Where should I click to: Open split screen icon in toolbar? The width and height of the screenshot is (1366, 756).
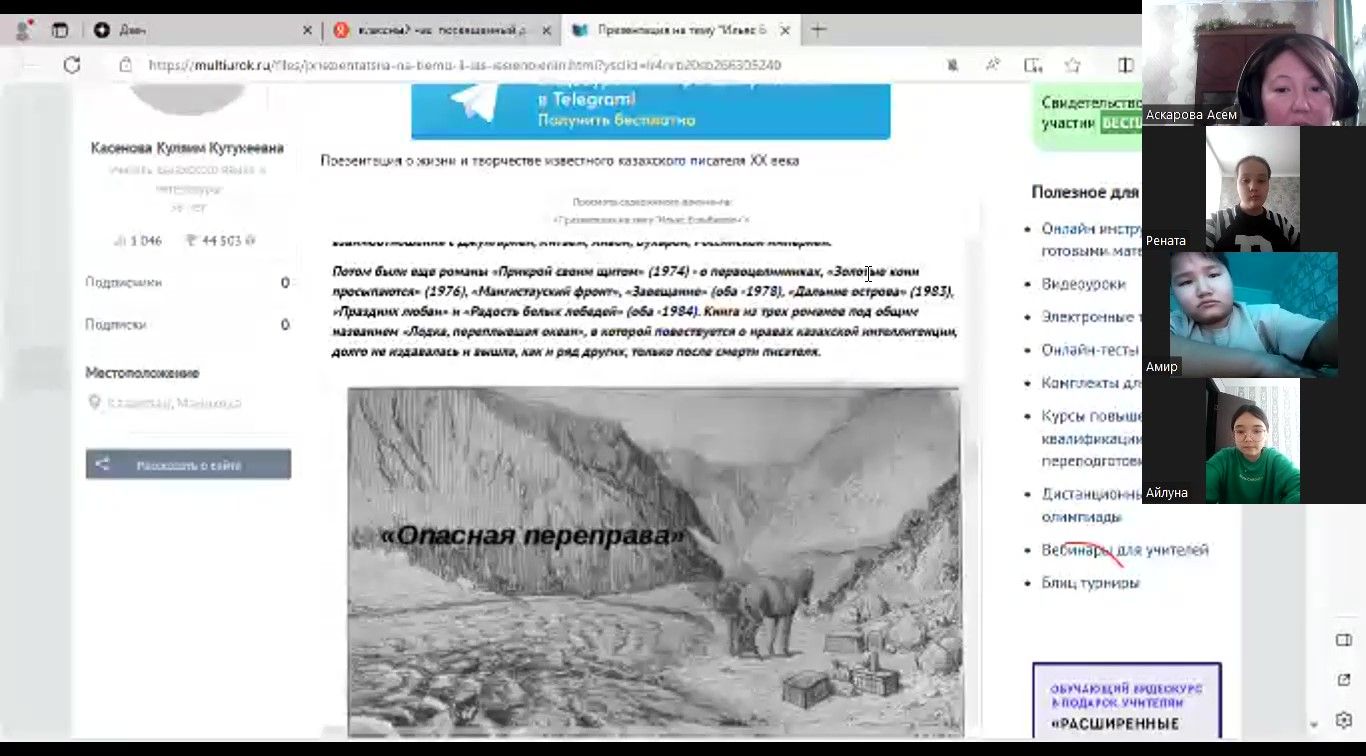1126,65
